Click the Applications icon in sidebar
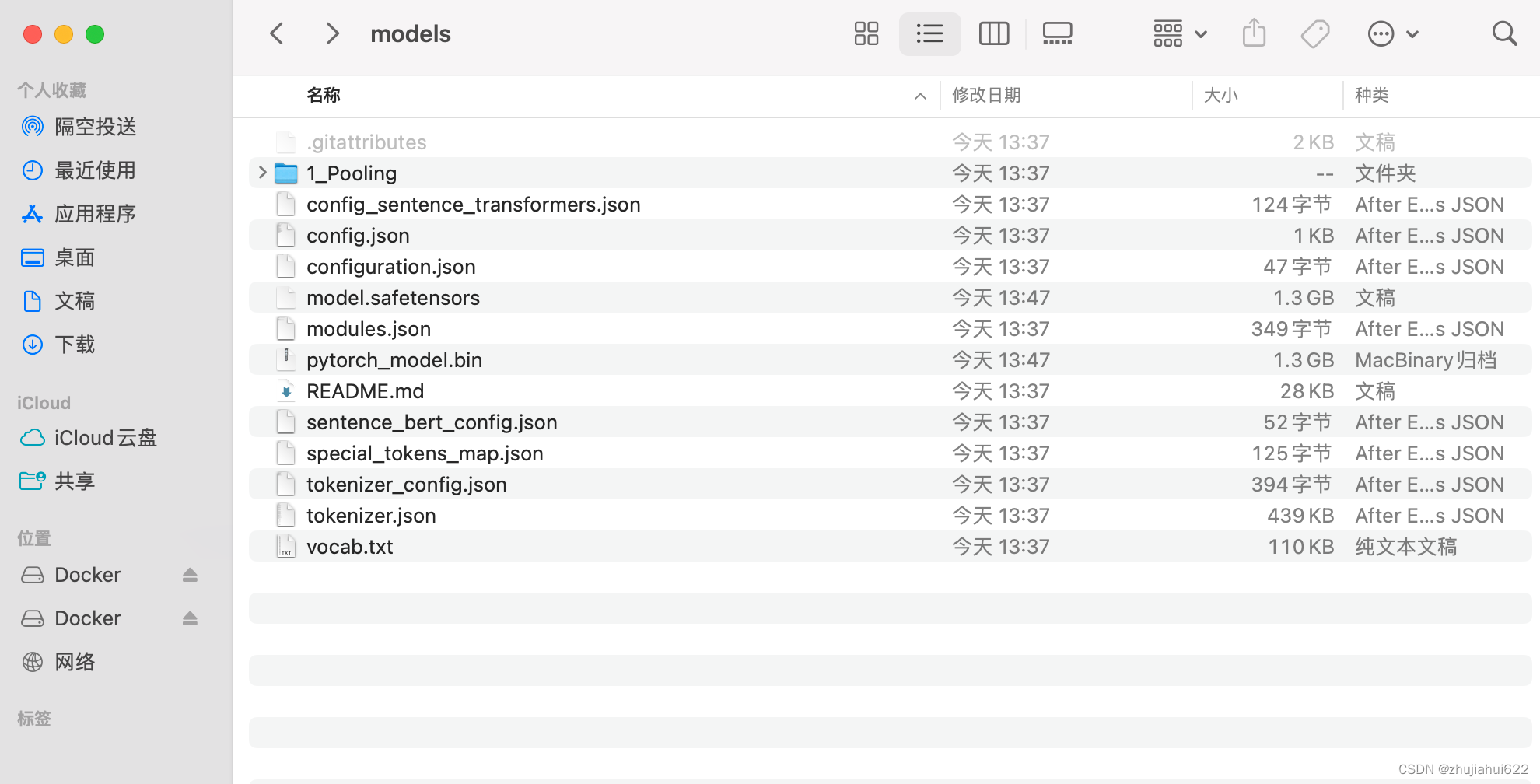 (x=33, y=213)
